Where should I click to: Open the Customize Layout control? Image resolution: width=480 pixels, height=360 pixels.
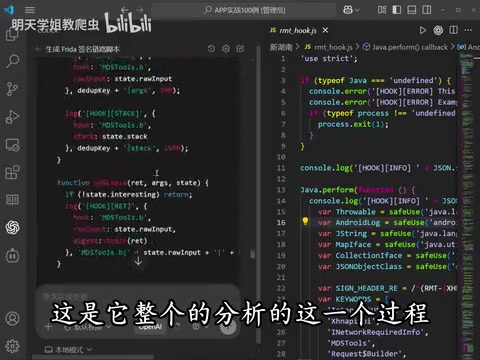click(x=382, y=10)
